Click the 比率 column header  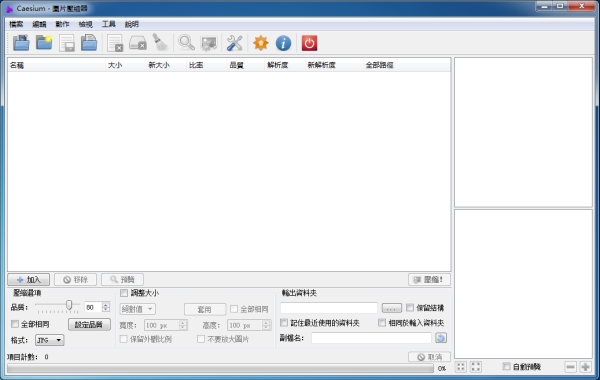[x=207, y=65]
